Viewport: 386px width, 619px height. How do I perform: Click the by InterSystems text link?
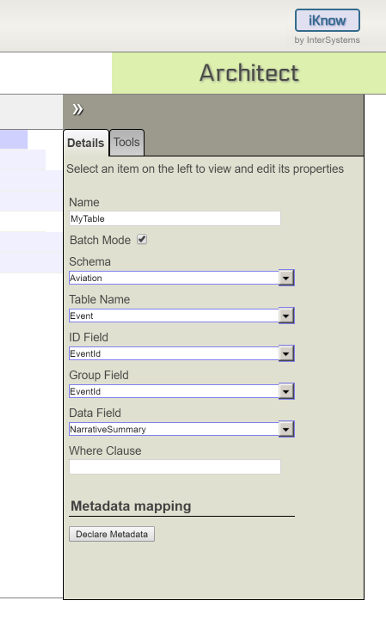click(x=327, y=40)
